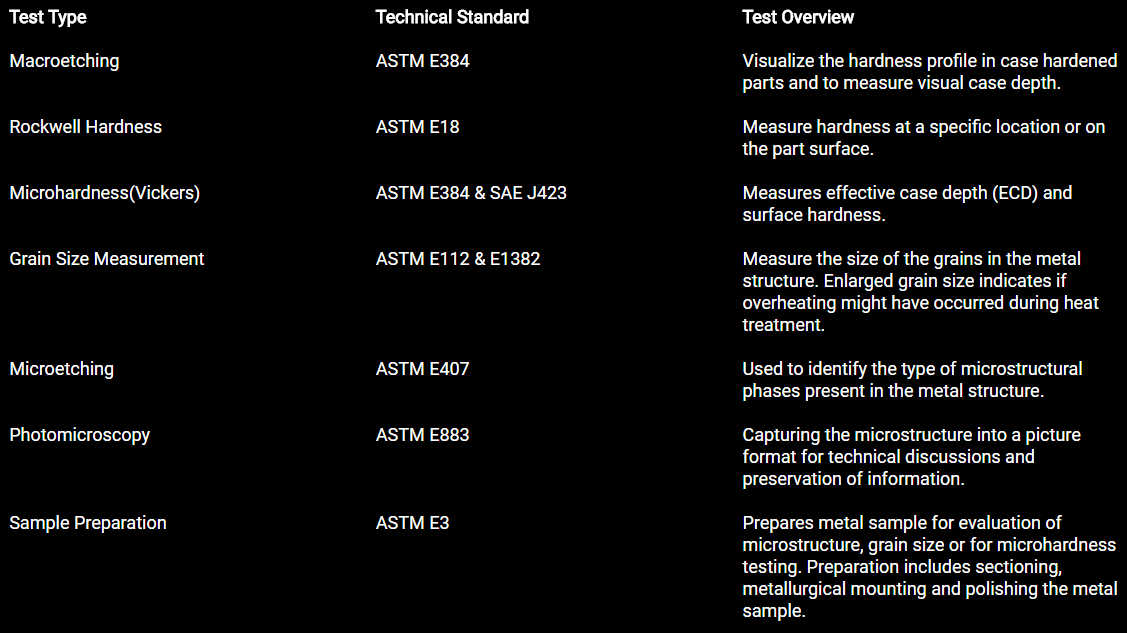Click the Macroetching ASTM E384 standard
The width and height of the screenshot is (1127, 633).
click(x=422, y=61)
